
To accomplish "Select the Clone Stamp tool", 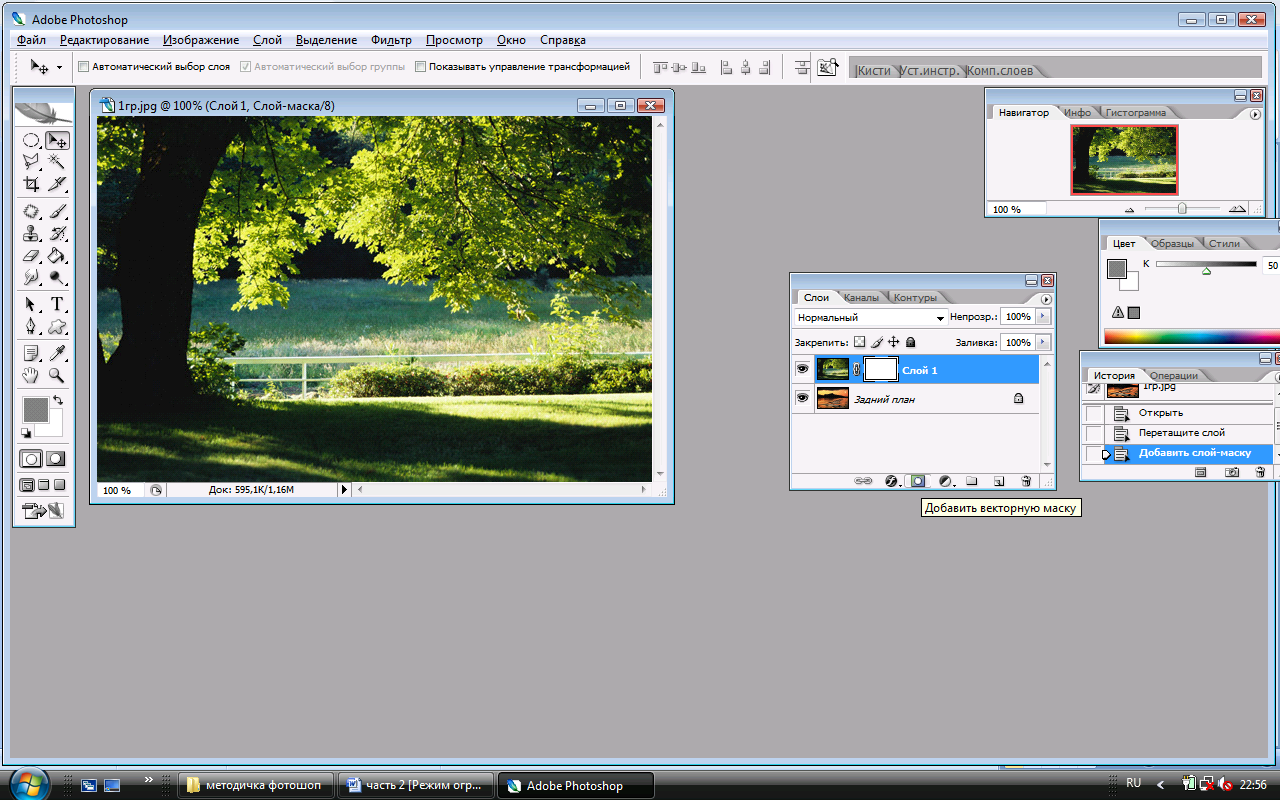I will click(31, 234).
